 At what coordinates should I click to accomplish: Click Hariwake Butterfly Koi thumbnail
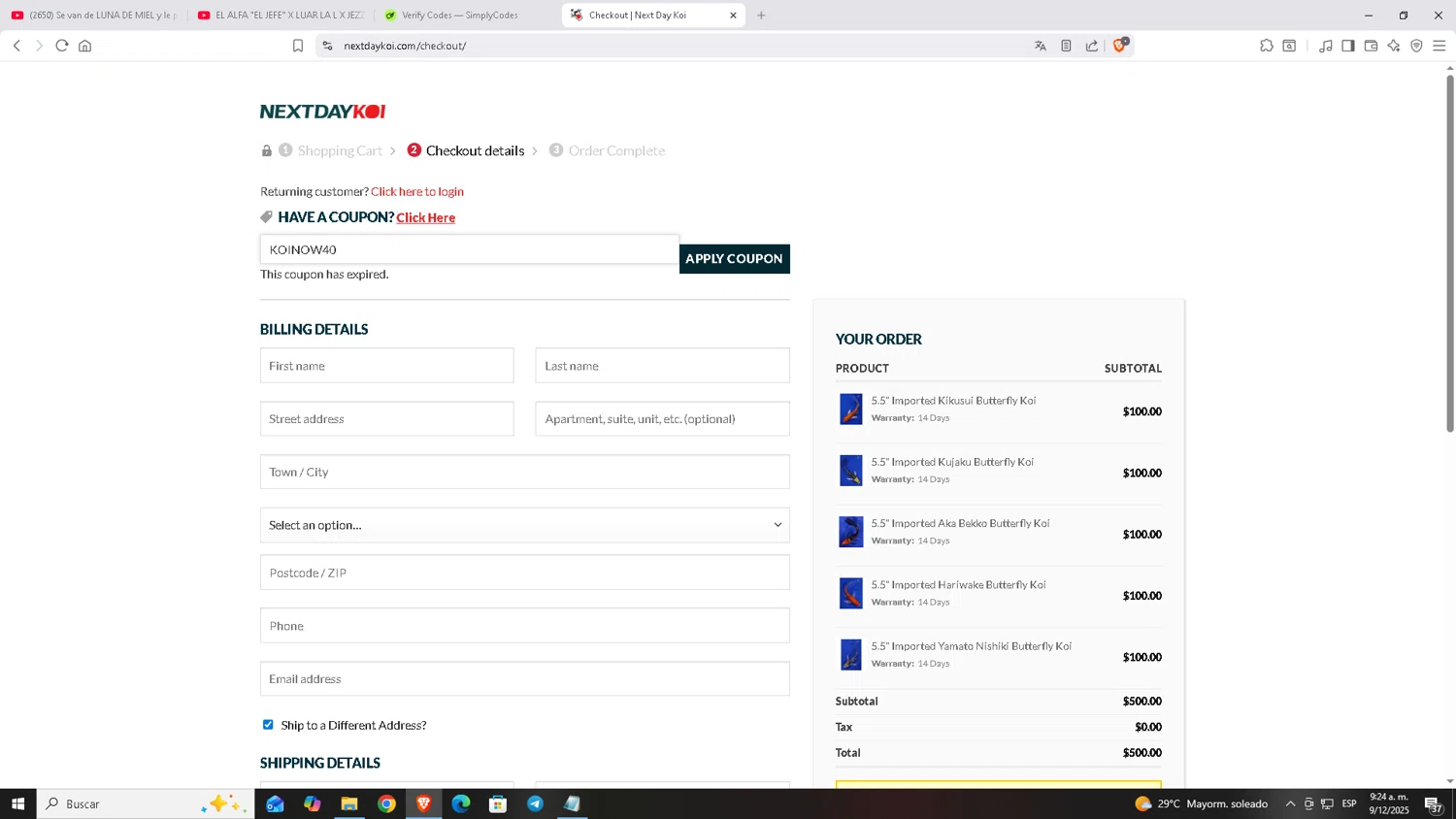[851, 593]
